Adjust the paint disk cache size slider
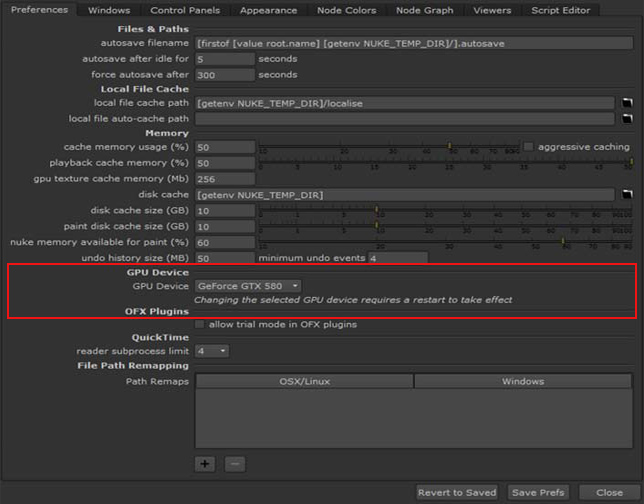The image size is (644, 504). coord(446,226)
